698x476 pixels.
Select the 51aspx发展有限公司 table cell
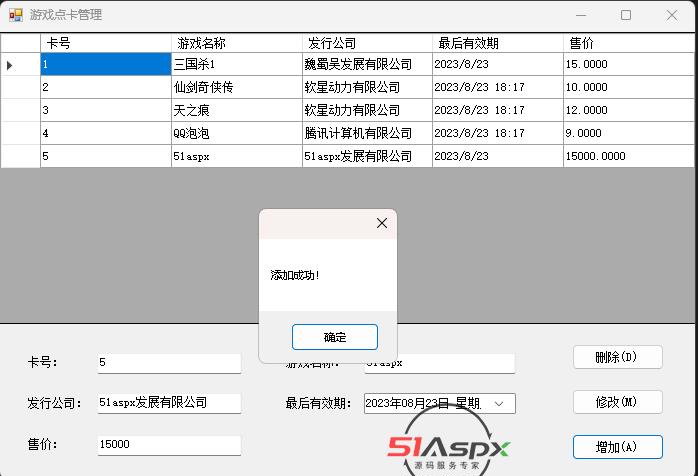click(367, 156)
